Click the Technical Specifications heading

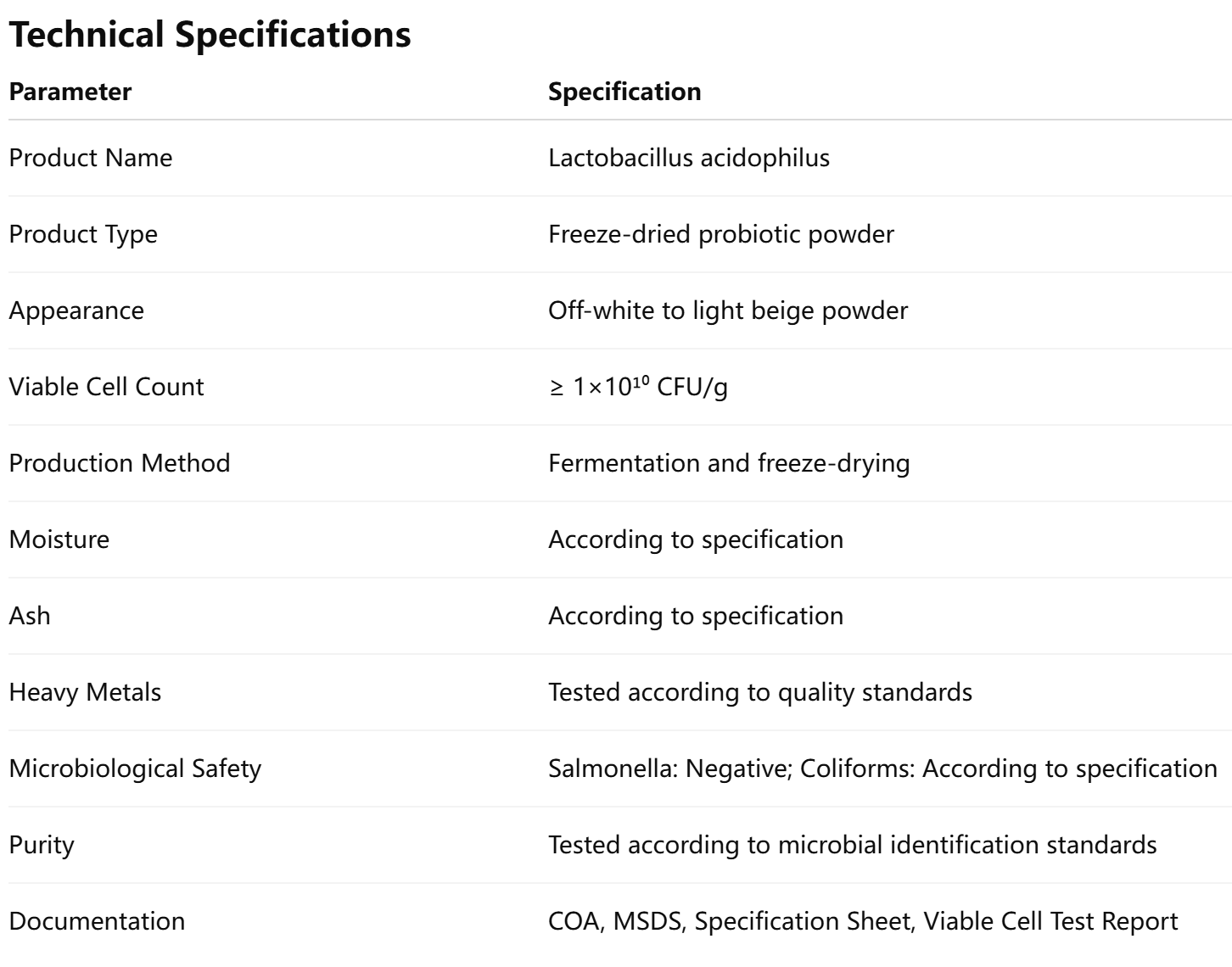pos(210,35)
